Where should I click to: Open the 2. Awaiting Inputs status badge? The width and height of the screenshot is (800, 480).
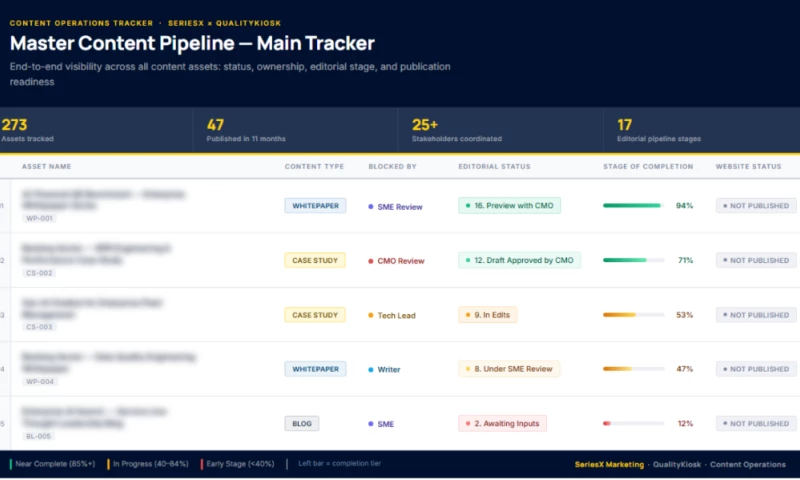point(502,423)
